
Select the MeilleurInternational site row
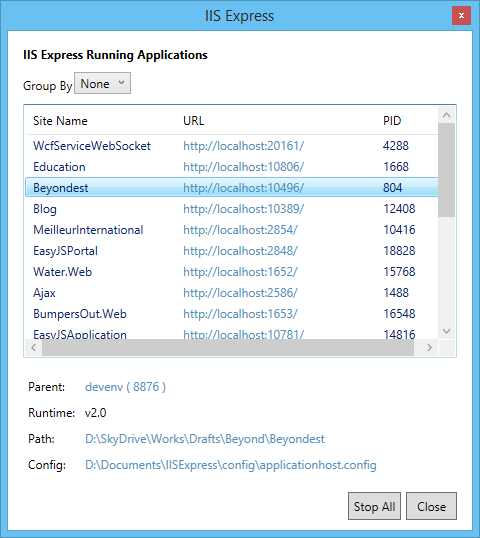click(232, 230)
